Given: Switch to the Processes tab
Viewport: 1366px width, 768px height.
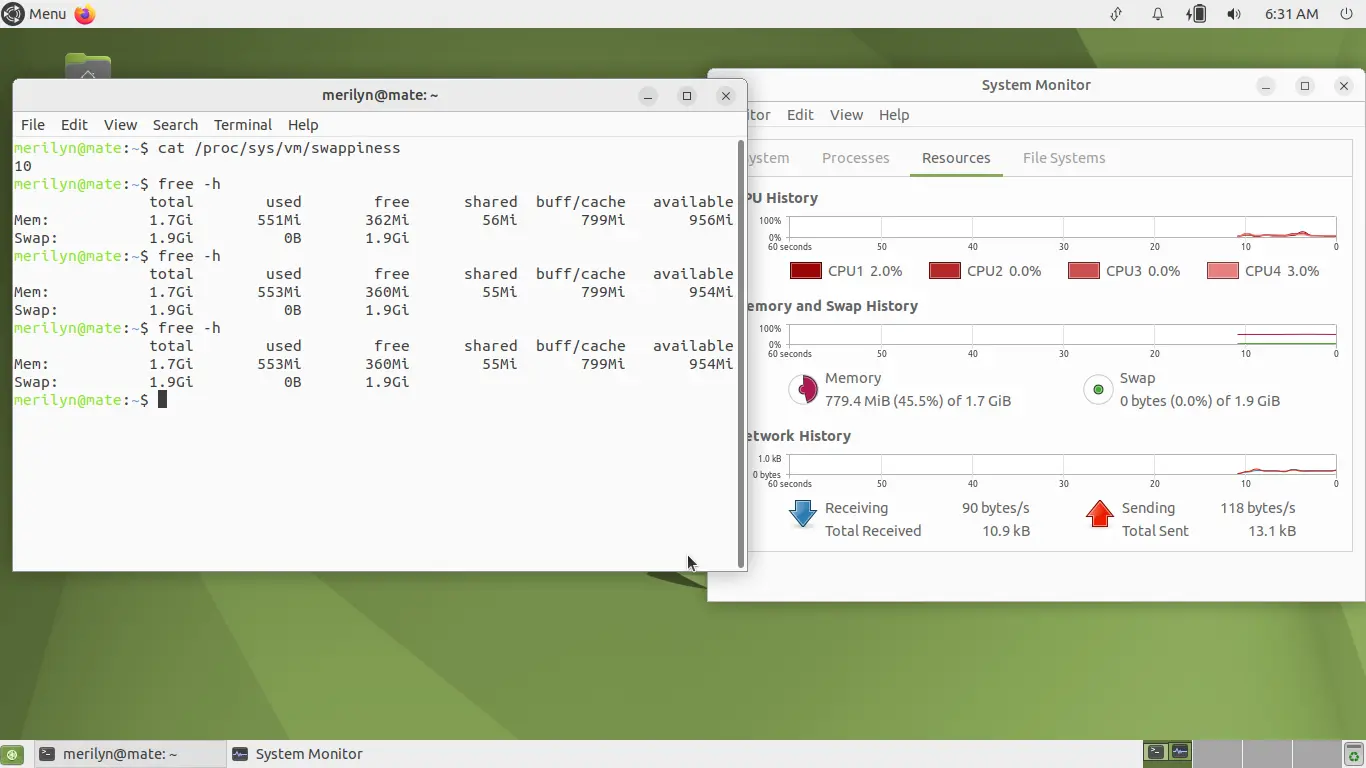Looking at the screenshot, I should 855,158.
